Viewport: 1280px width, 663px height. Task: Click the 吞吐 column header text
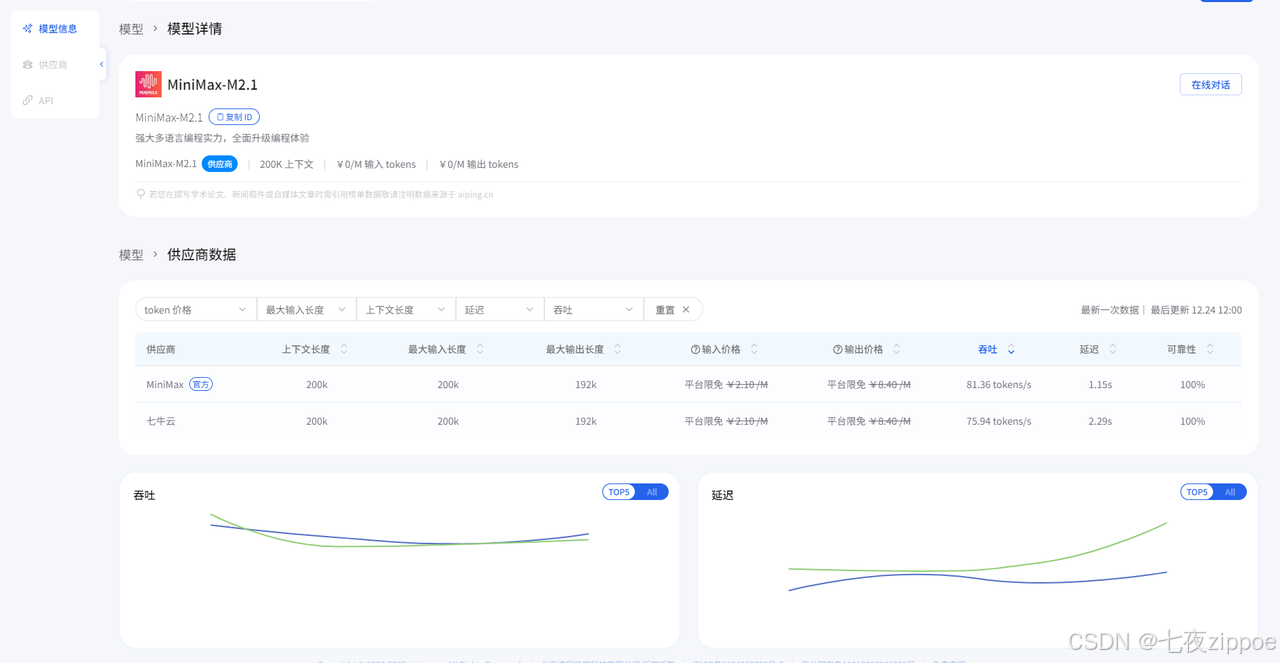point(987,350)
